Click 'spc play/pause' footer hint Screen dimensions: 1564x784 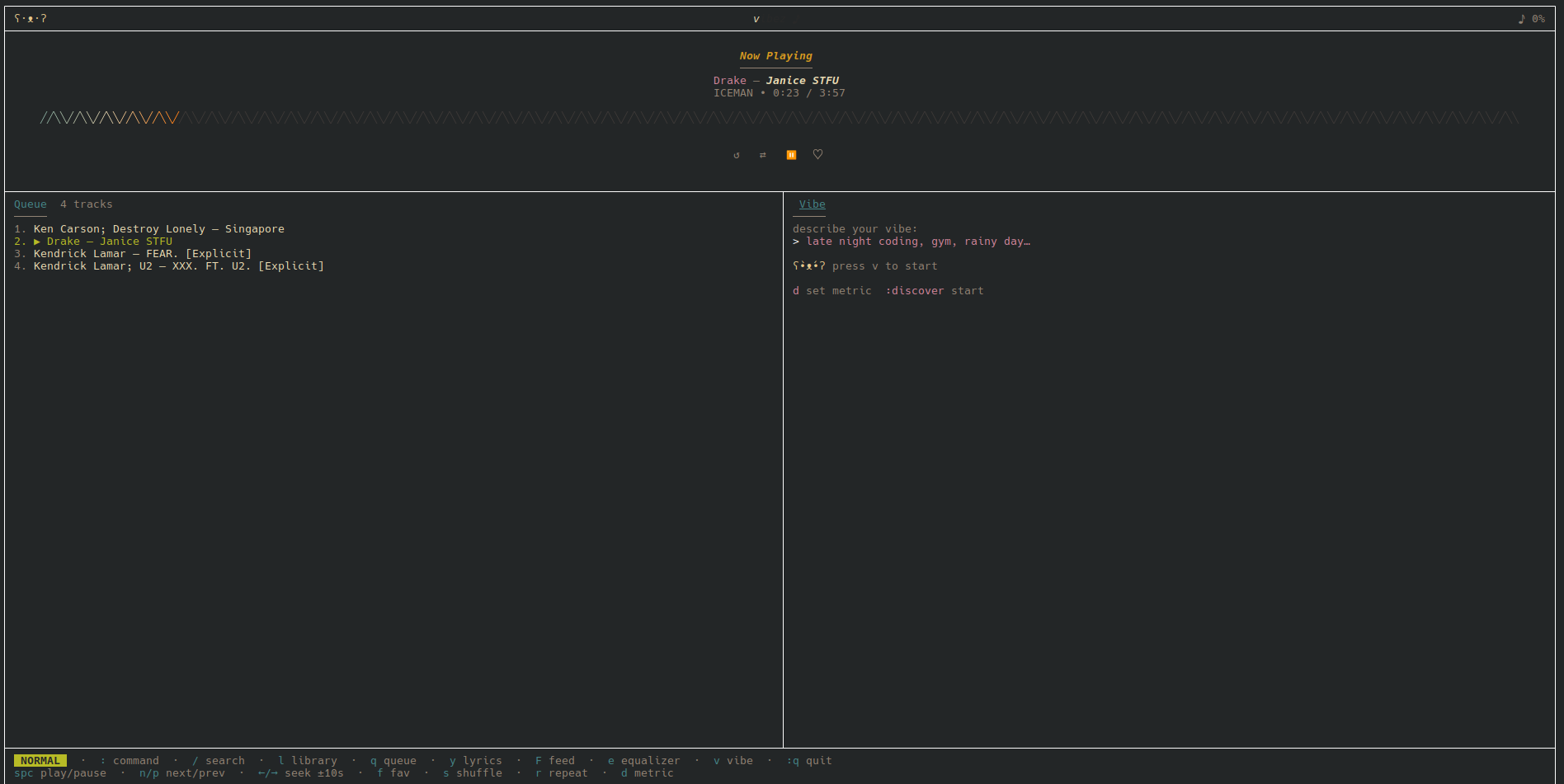tap(60, 773)
